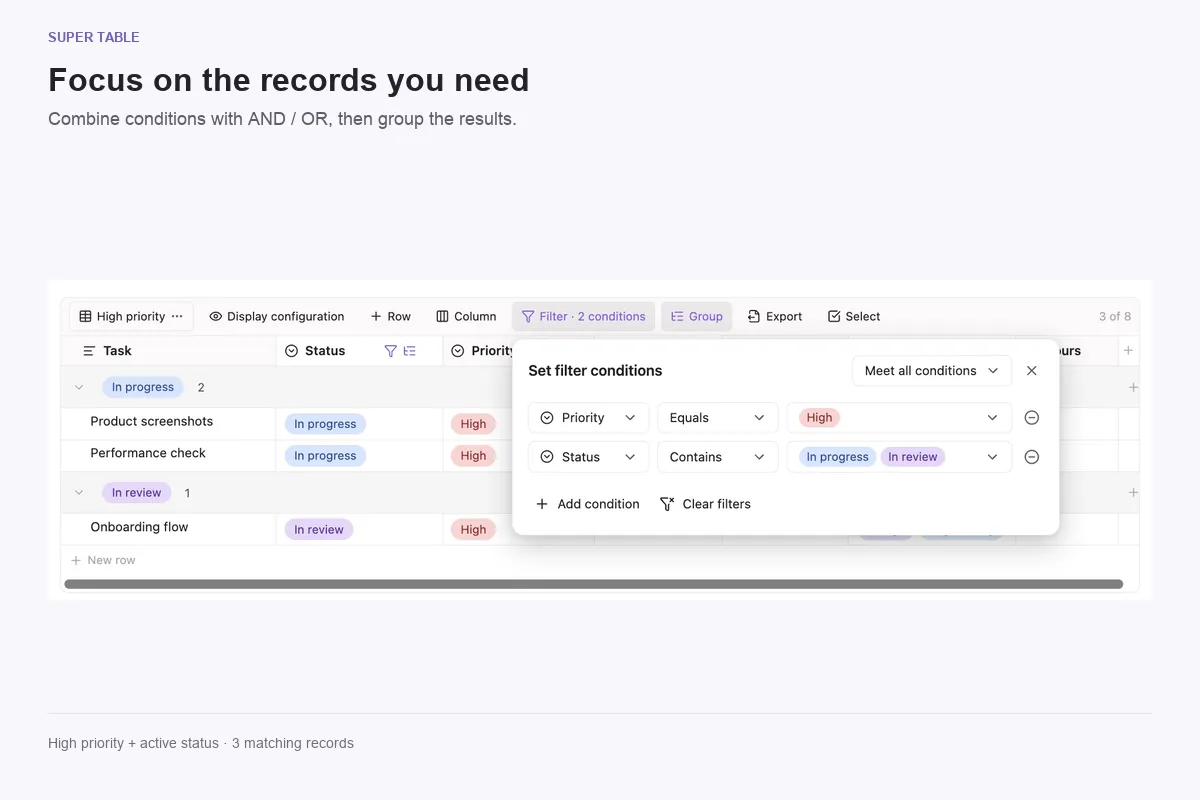
Task: Click the Task column header
Action: click(x=168, y=351)
